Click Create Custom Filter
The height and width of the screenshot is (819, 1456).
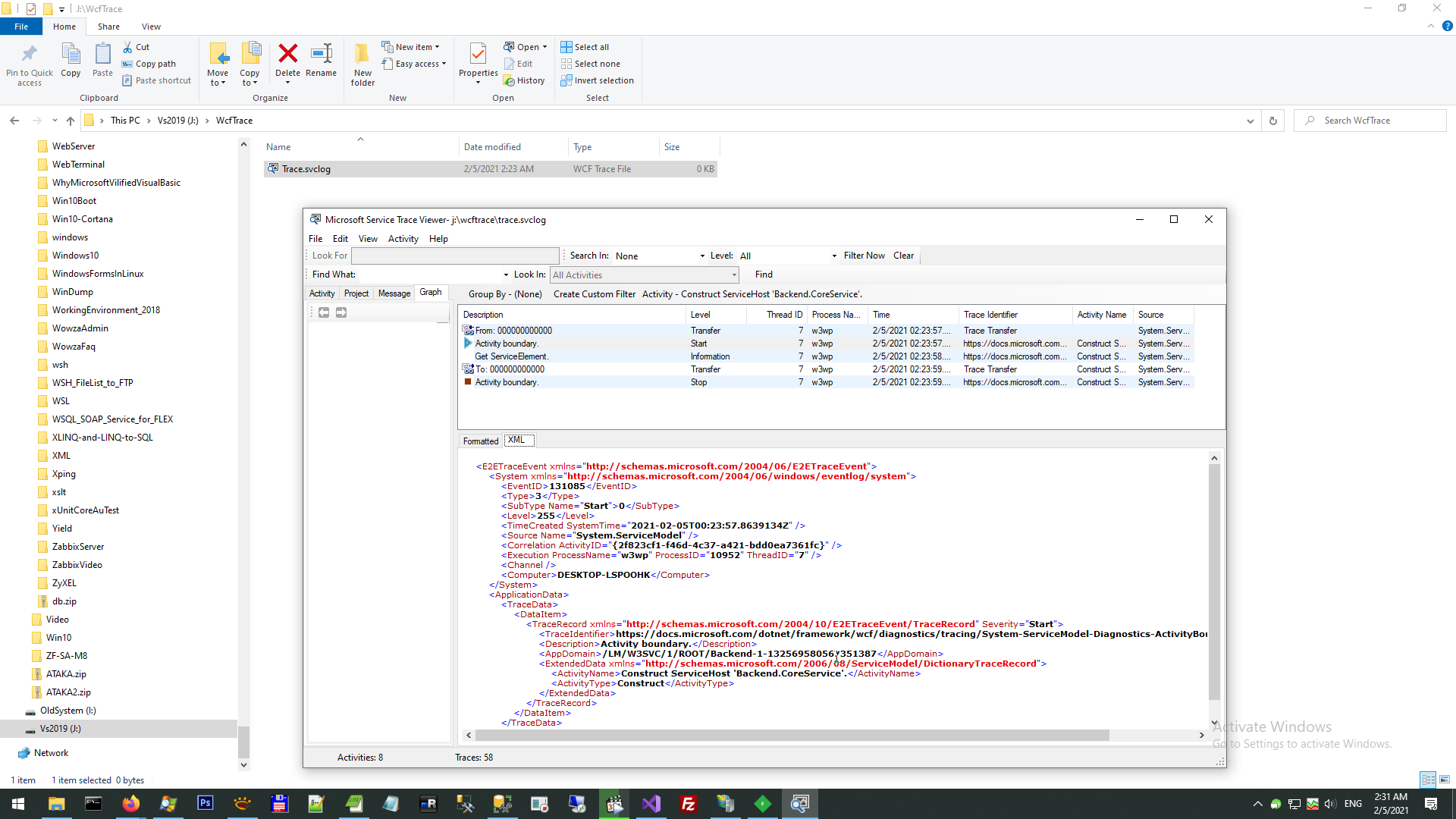[x=595, y=294]
